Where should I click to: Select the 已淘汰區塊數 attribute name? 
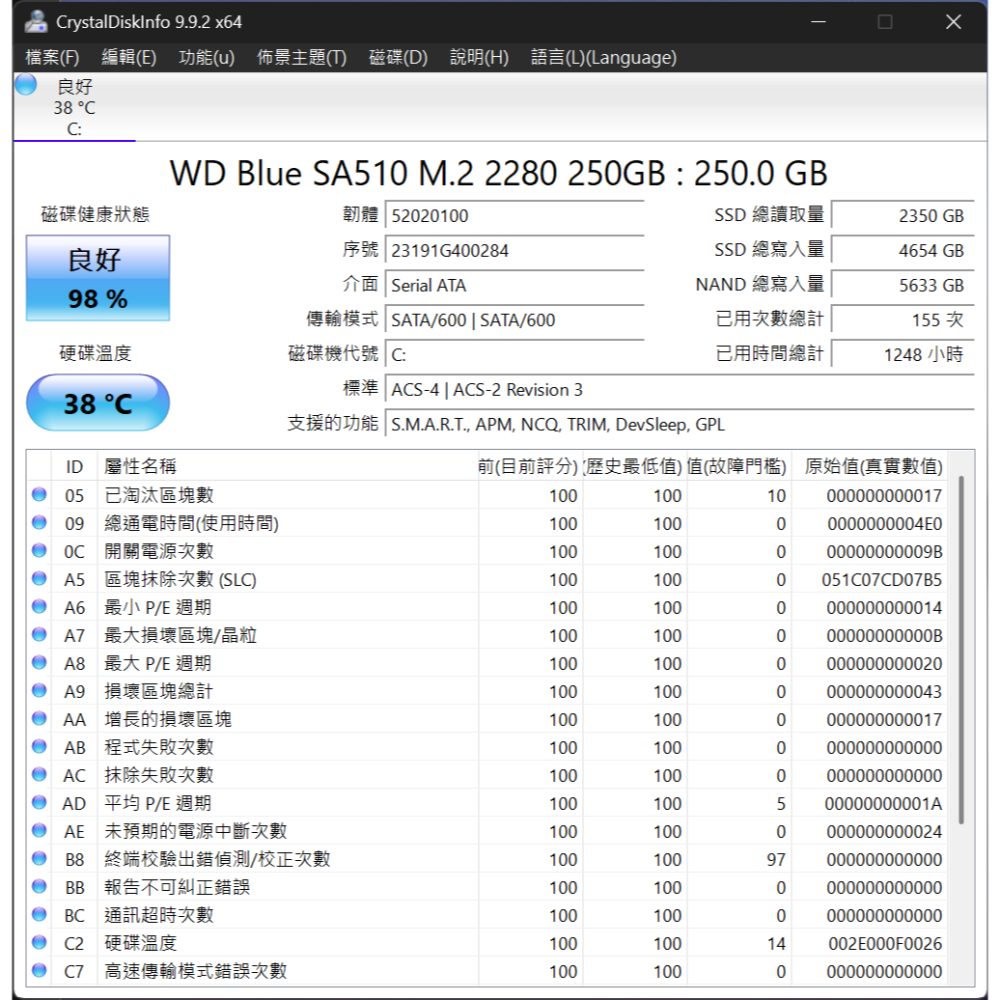pyautogui.click(x=159, y=495)
